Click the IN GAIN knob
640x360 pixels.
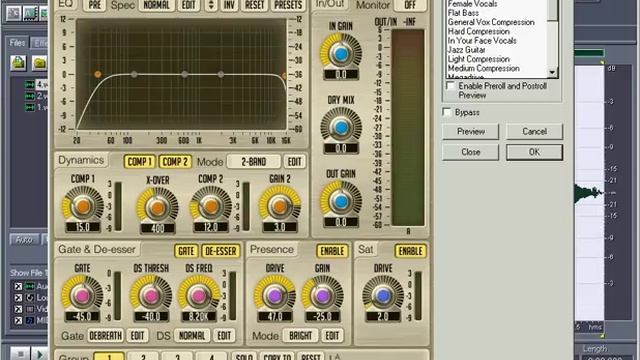[341, 53]
